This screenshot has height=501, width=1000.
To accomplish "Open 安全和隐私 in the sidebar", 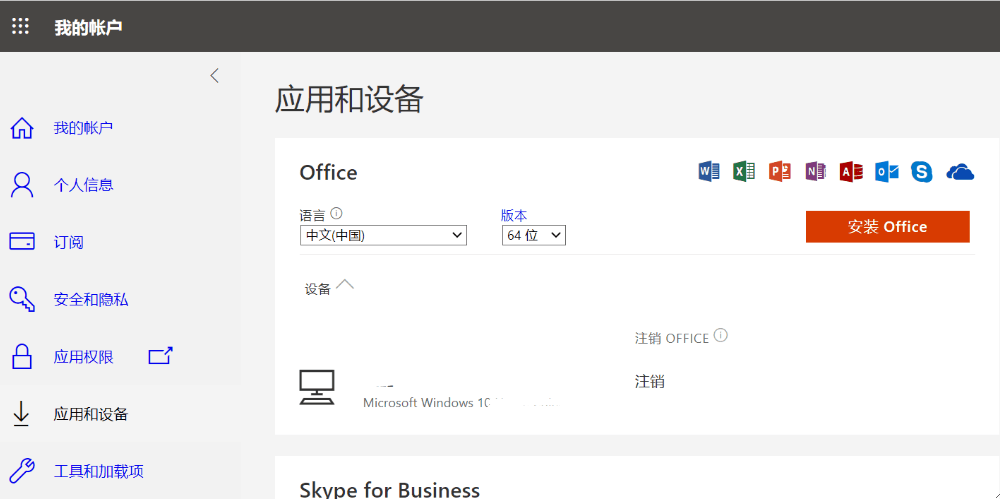I will [x=91, y=300].
